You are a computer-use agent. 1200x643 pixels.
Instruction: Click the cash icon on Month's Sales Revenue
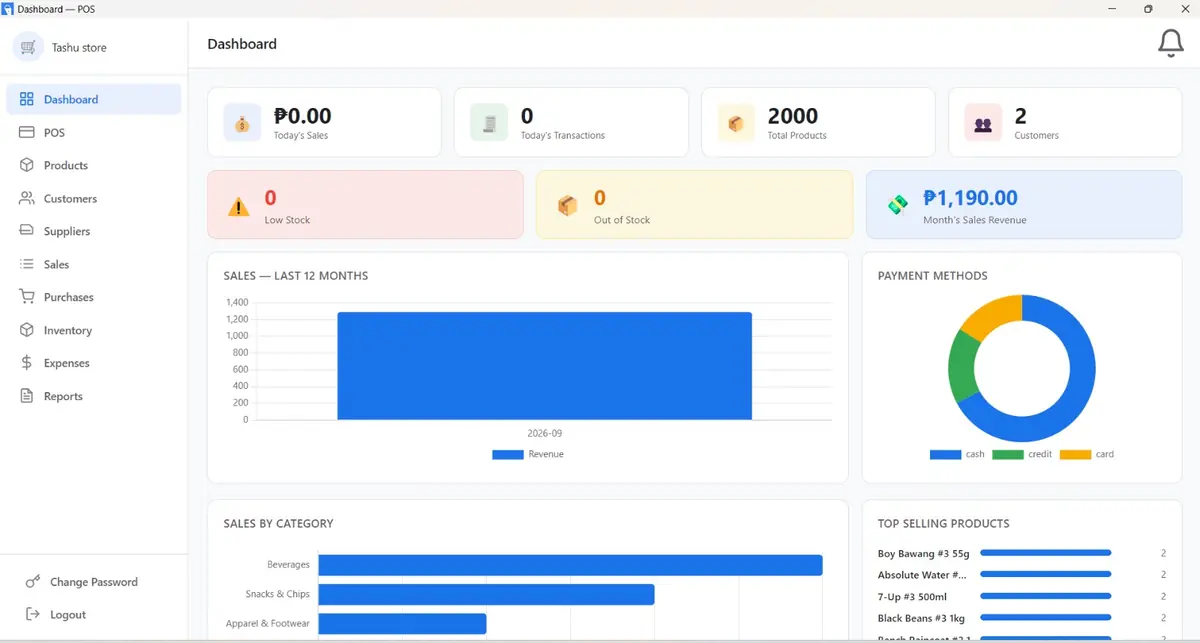point(897,205)
